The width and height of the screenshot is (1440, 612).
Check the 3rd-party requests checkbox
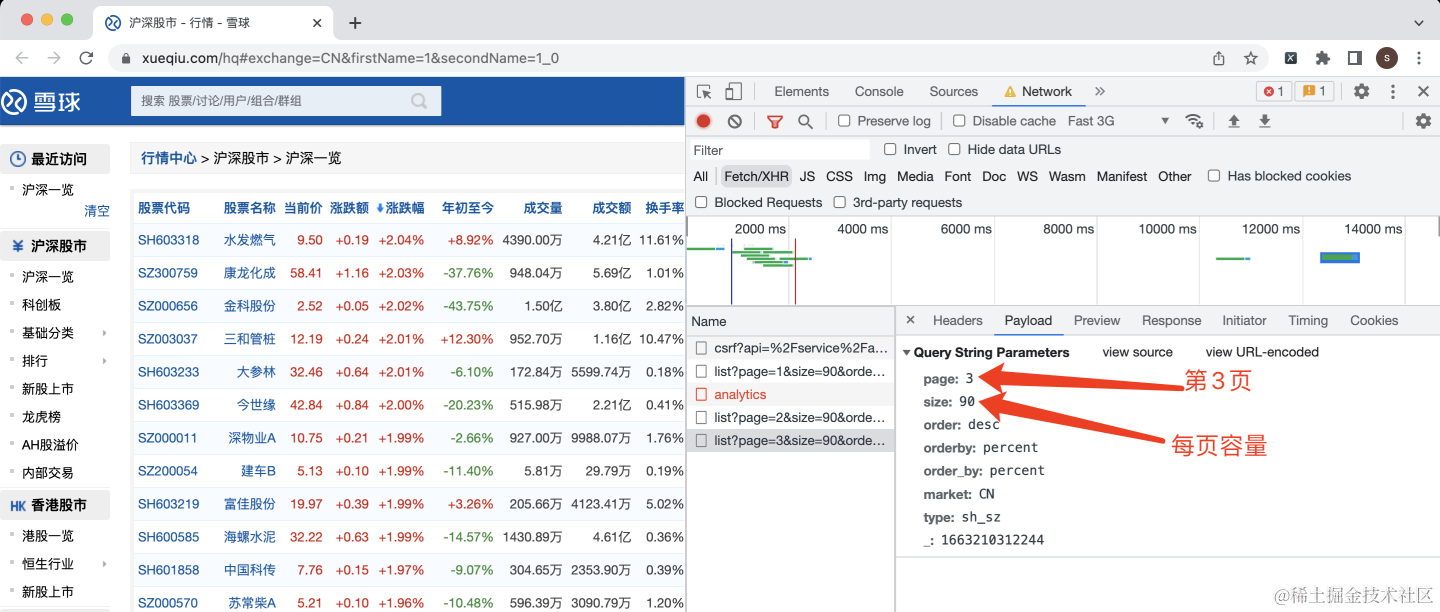(x=839, y=202)
